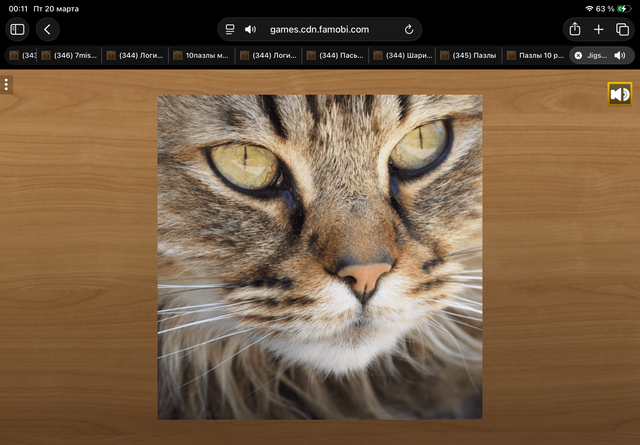Reload the games.cdn.famobi.com page
The height and width of the screenshot is (445, 640).
pos(409,30)
